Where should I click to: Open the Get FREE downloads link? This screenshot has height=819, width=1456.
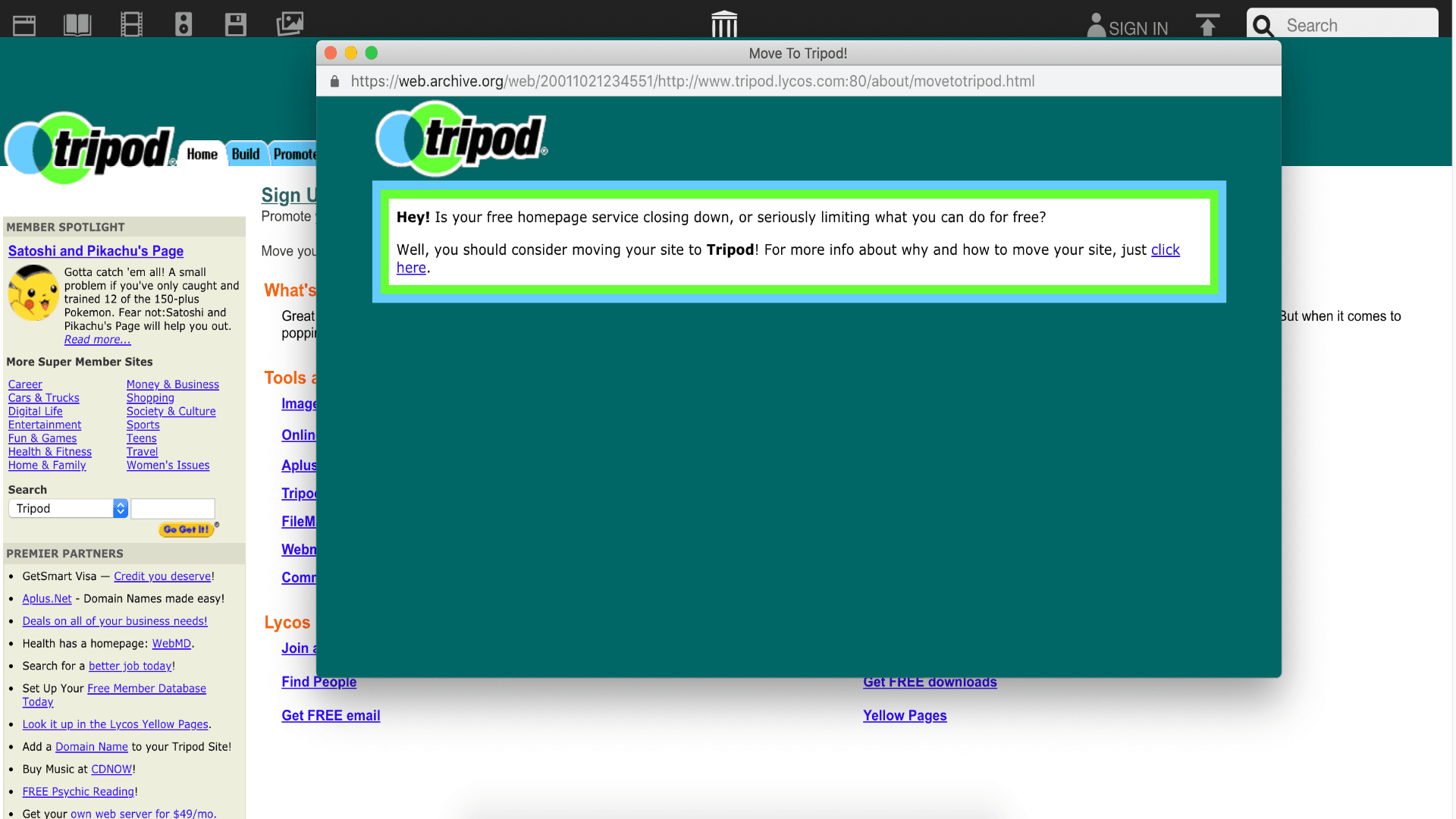click(x=930, y=682)
